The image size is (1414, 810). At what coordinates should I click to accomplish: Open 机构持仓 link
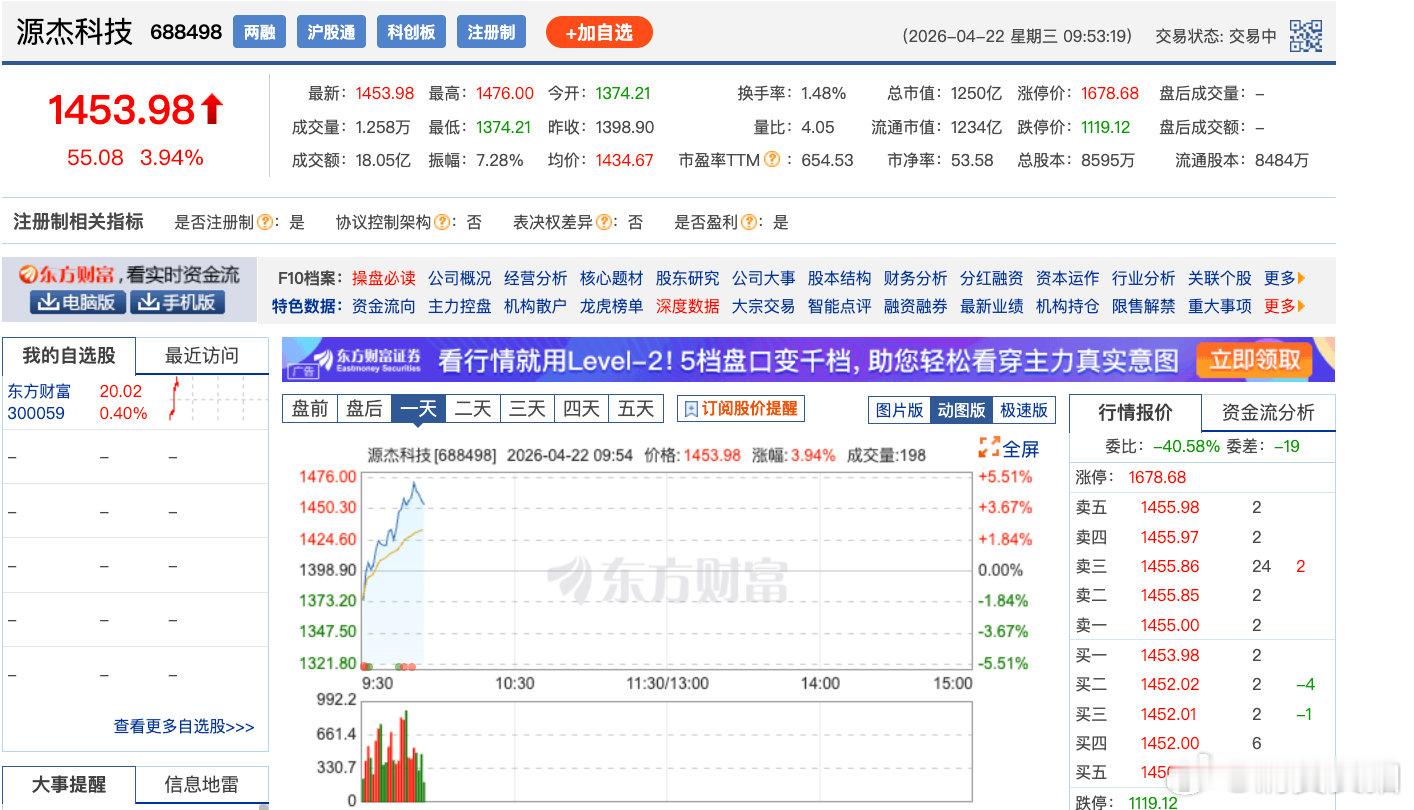pos(1068,306)
